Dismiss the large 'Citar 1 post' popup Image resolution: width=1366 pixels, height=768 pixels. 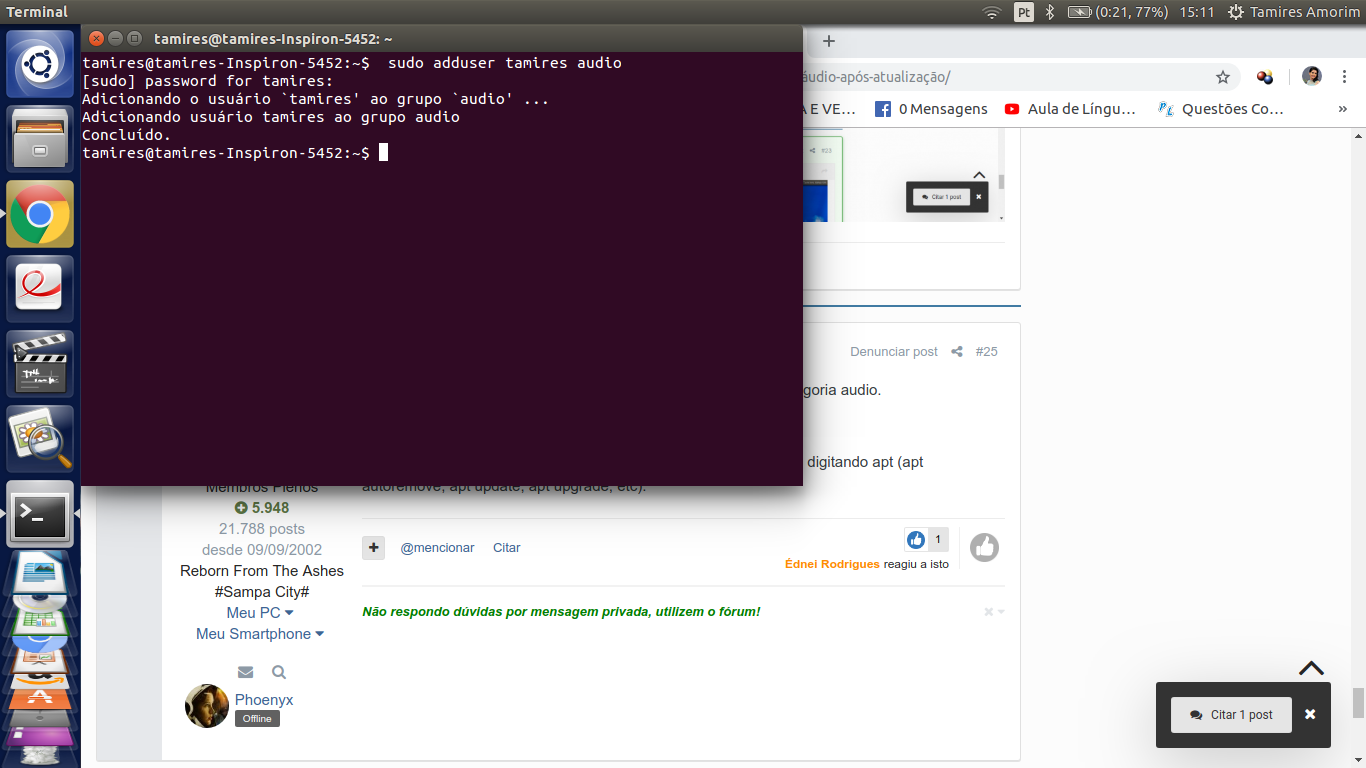pos(1310,715)
